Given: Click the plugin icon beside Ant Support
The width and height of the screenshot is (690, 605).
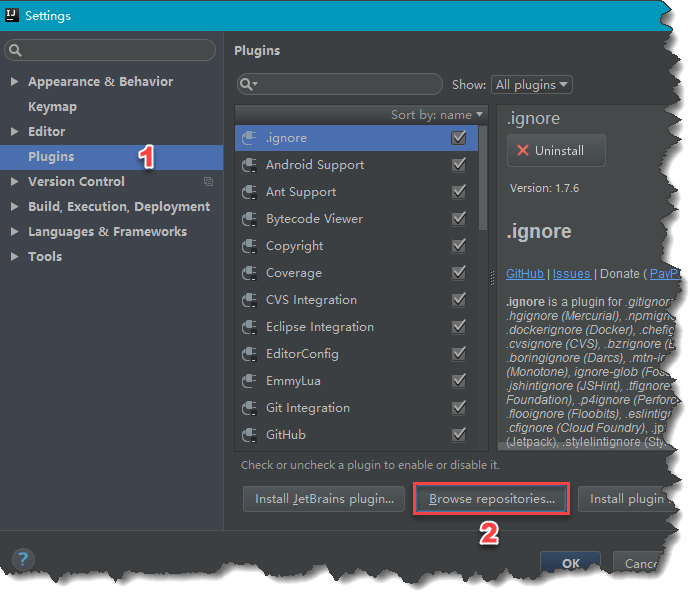Looking at the screenshot, I should click(x=249, y=192).
